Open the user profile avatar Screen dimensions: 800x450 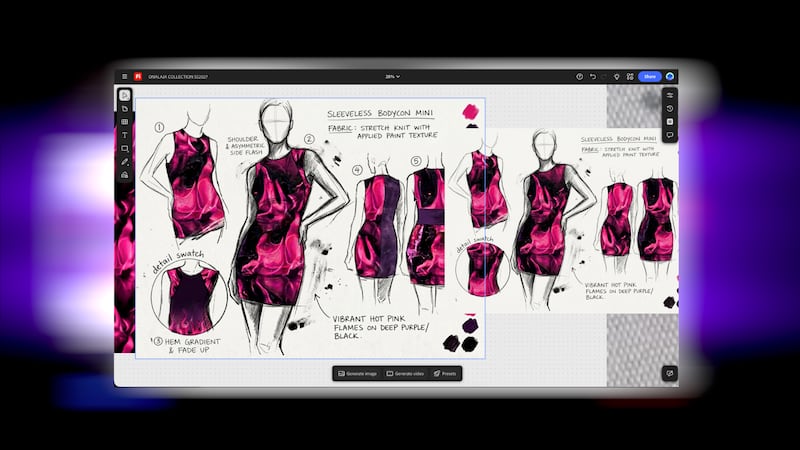click(670, 77)
